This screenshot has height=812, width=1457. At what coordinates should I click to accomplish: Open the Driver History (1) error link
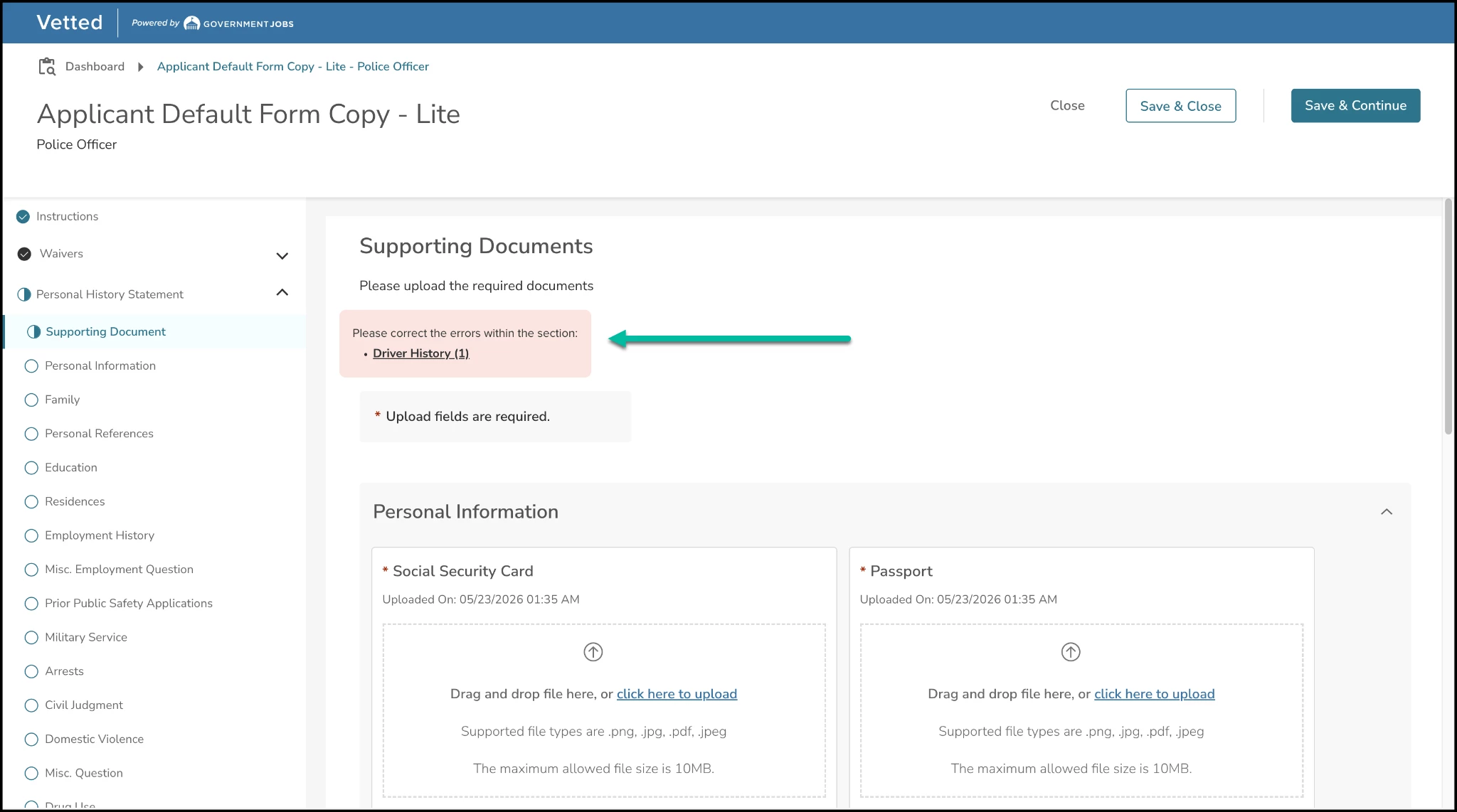pos(420,353)
